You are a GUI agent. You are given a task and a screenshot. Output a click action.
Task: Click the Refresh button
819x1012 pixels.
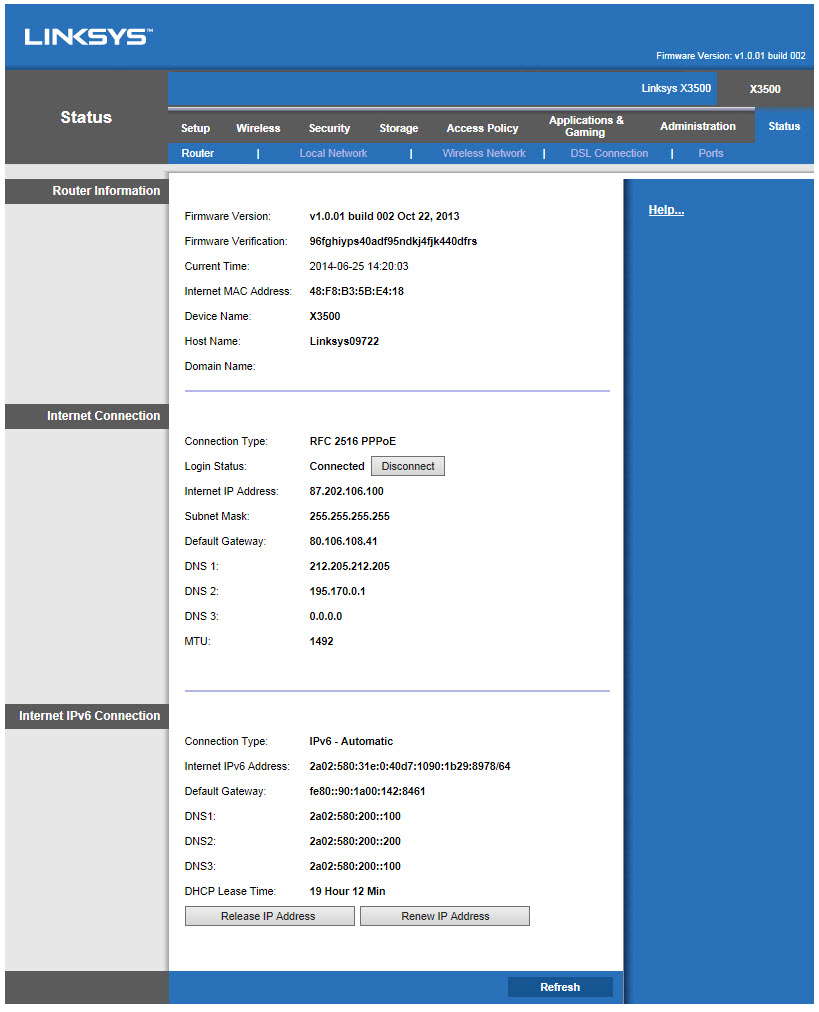pyautogui.click(x=560, y=987)
